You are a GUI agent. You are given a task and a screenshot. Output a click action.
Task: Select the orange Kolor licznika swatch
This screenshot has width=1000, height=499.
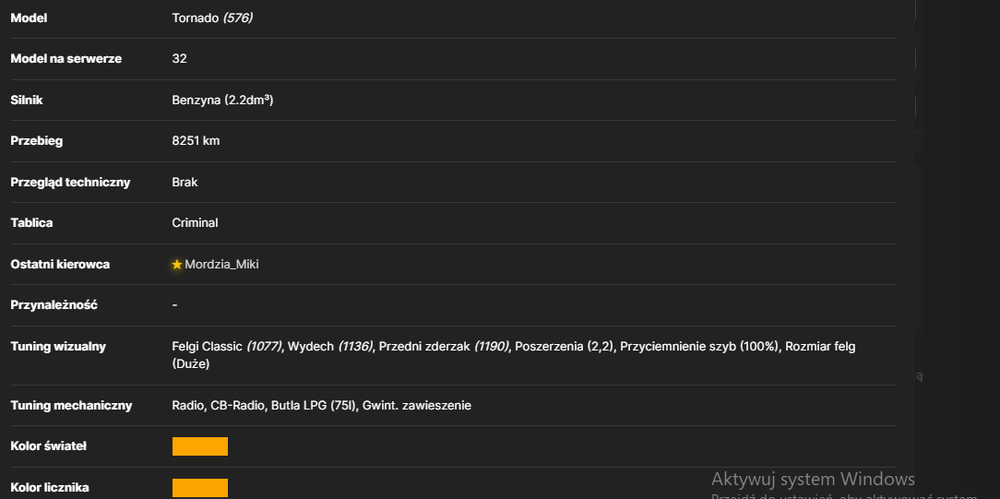[x=200, y=488]
